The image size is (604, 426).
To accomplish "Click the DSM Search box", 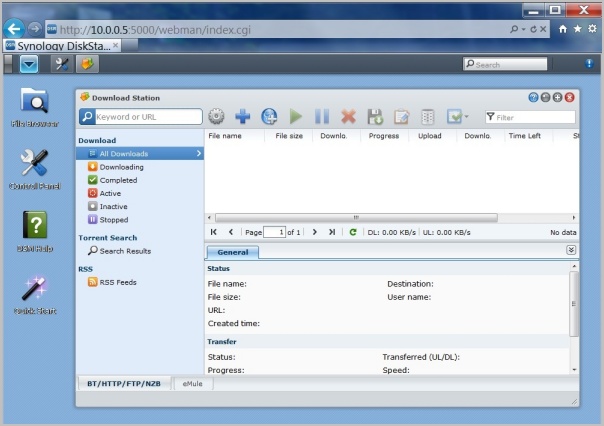I will pyautogui.click(x=505, y=64).
